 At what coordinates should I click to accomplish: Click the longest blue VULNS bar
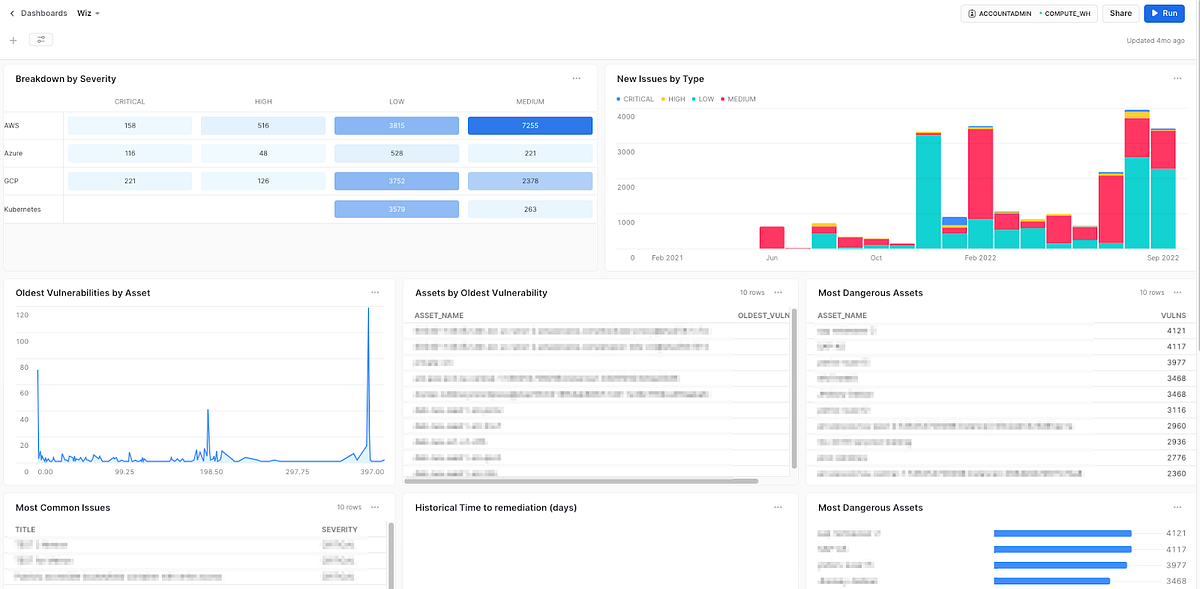click(1062, 533)
